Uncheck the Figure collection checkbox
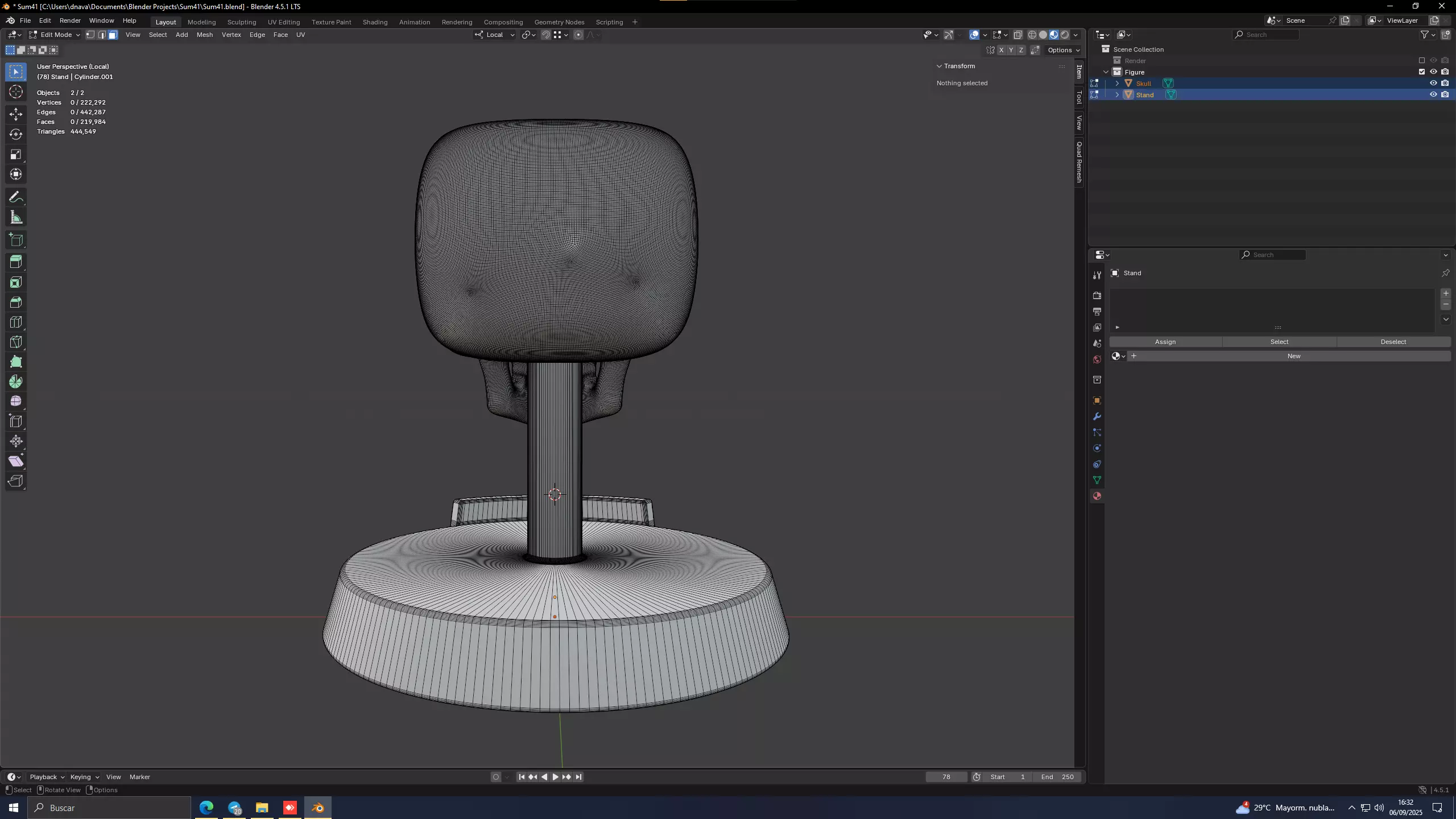The image size is (1456, 819). tap(1422, 72)
